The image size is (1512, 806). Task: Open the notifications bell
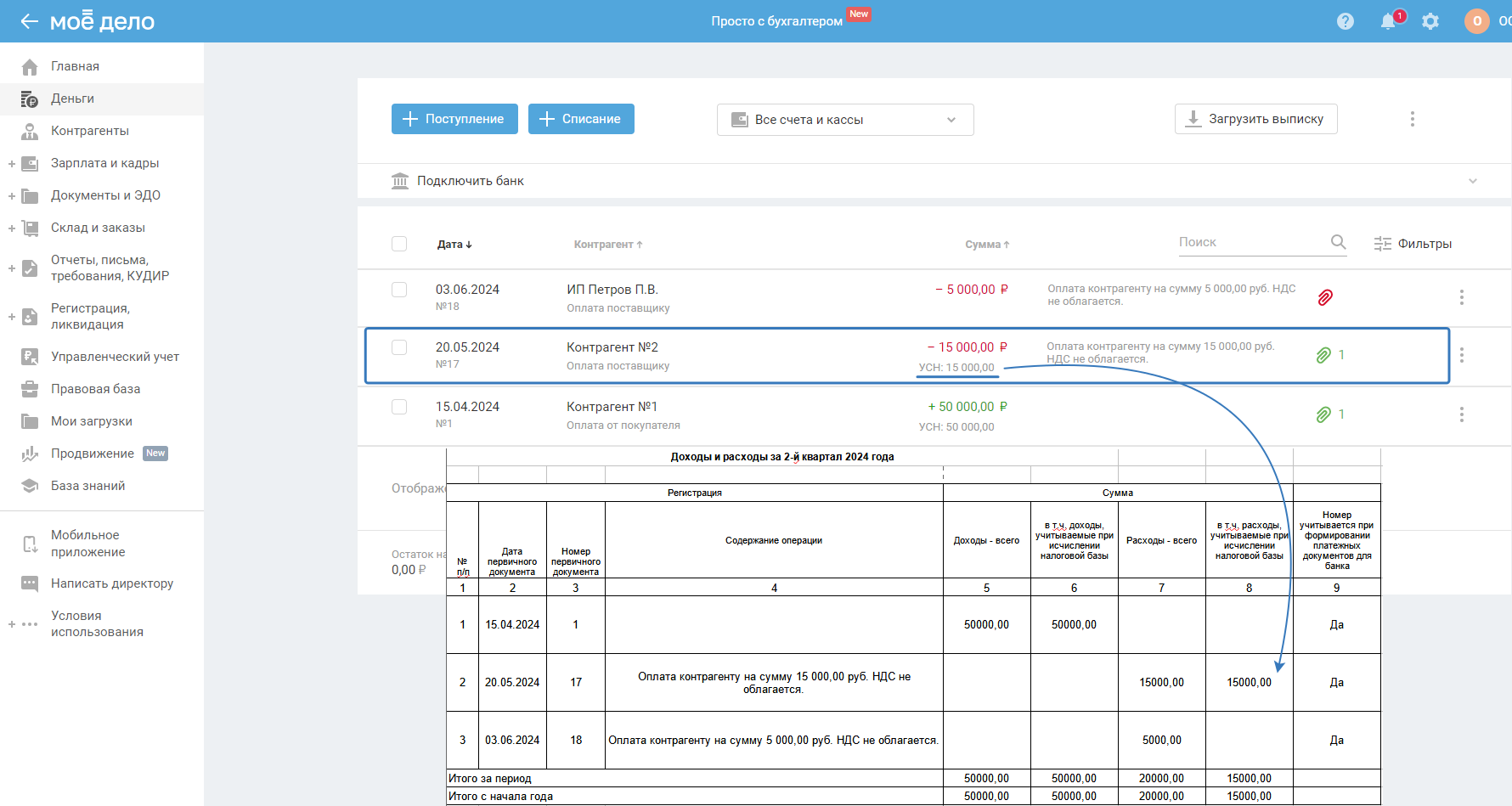pos(1388,21)
